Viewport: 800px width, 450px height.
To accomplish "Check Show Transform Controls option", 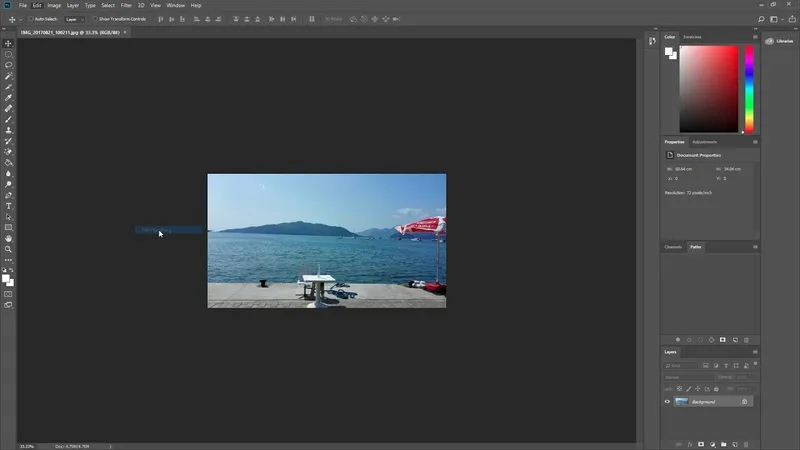I will pos(96,18).
